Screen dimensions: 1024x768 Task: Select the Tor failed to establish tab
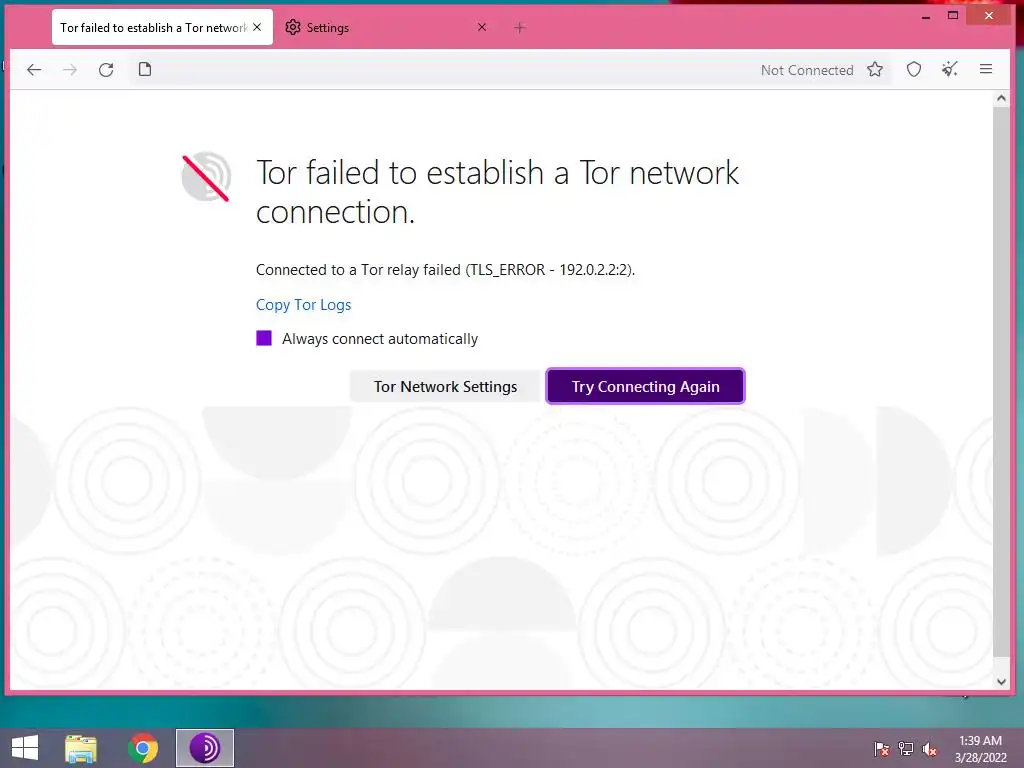click(x=162, y=27)
